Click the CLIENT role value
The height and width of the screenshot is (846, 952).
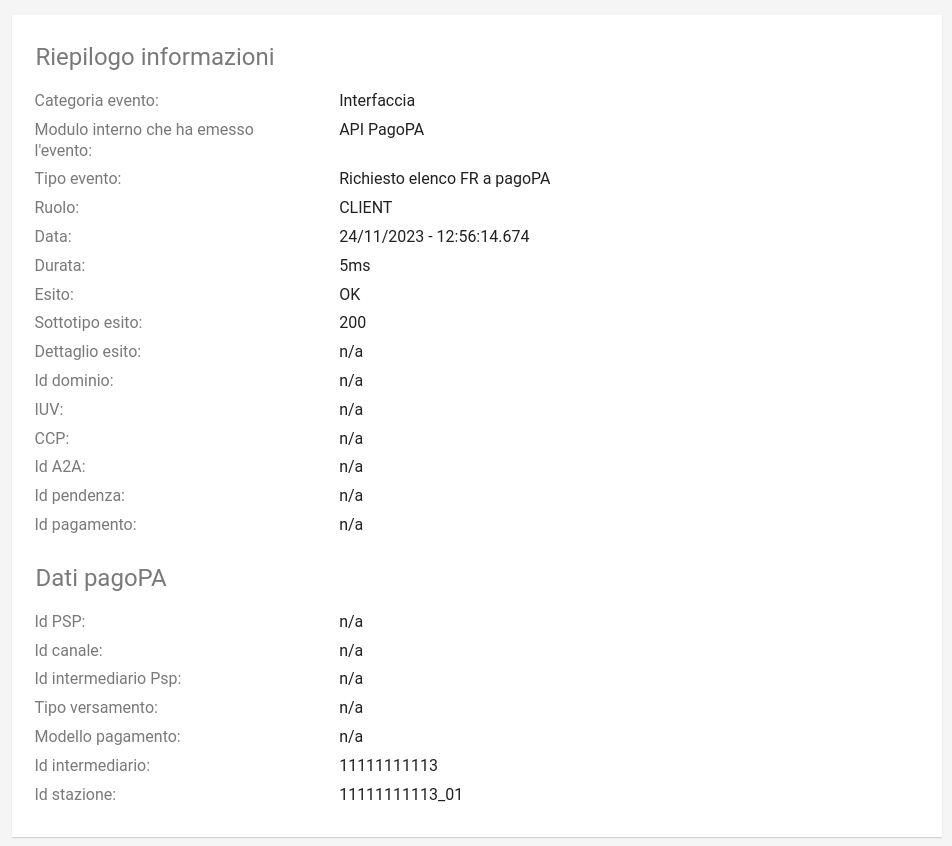366,208
